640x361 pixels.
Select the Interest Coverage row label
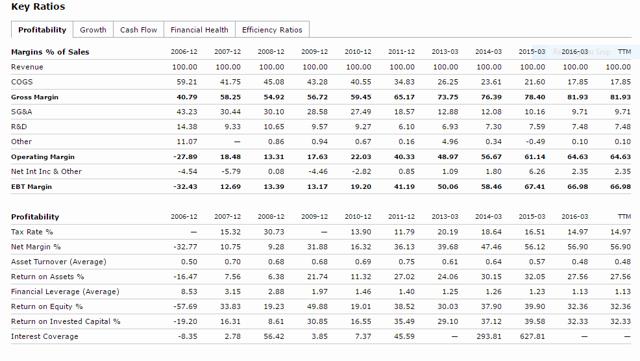pos(44,336)
